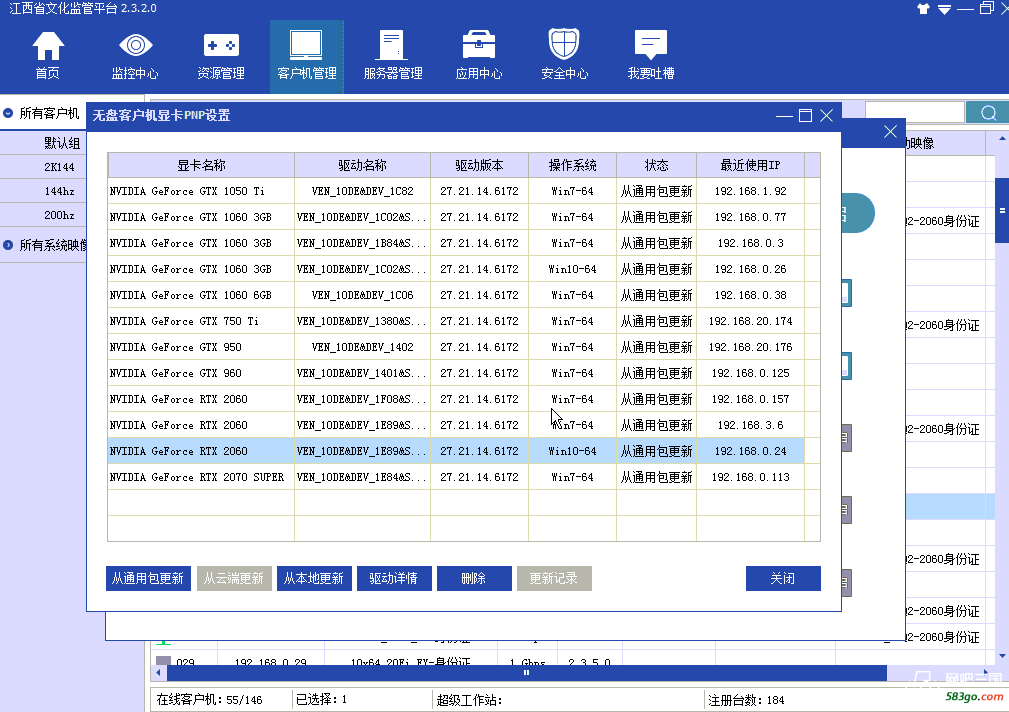The height and width of the screenshot is (712, 1009).
Task: Click the search magnifier icon
Action: [x=988, y=113]
